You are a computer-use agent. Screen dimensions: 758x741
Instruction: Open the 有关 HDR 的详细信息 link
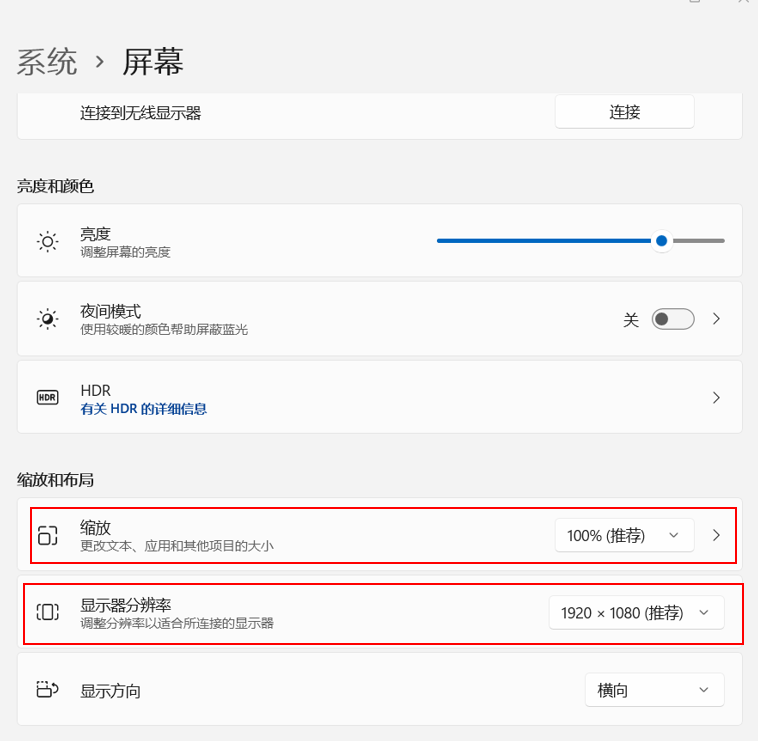tap(144, 409)
